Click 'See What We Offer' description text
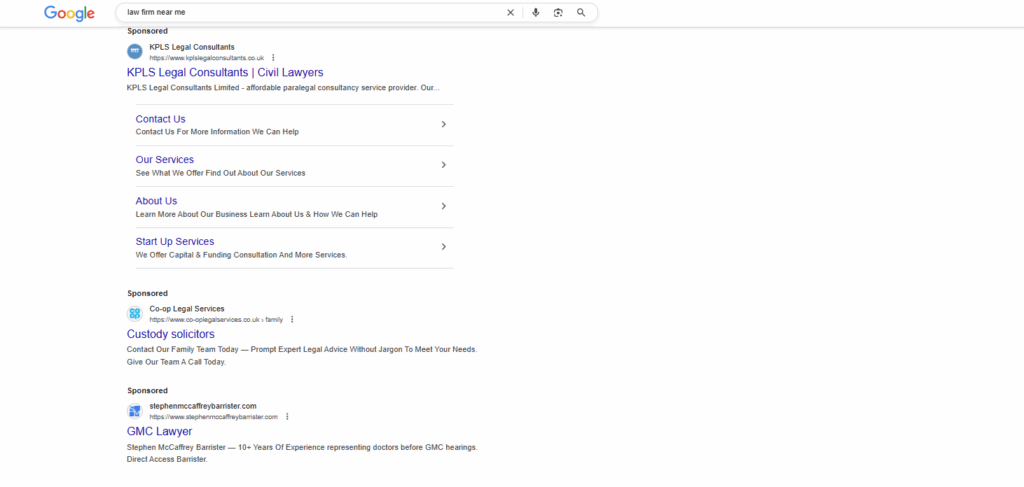The width and height of the screenshot is (1024, 487). [x=221, y=173]
